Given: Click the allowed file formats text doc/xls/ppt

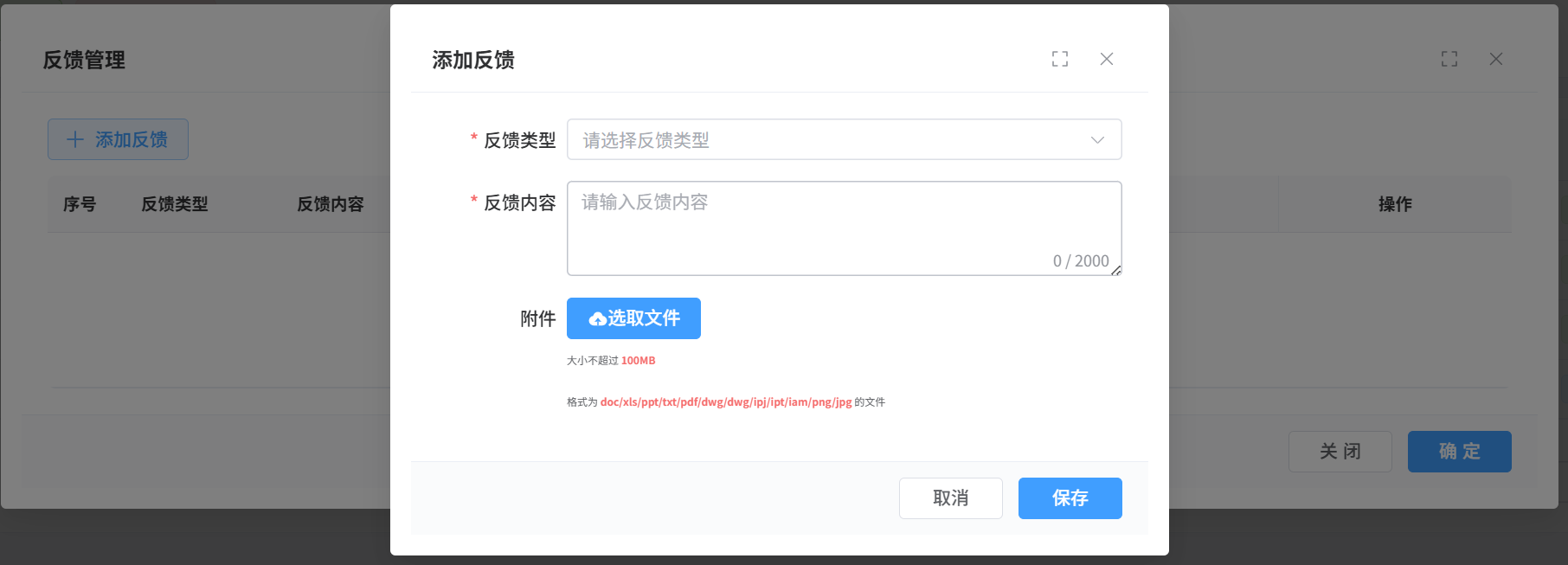Looking at the screenshot, I should (726, 402).
